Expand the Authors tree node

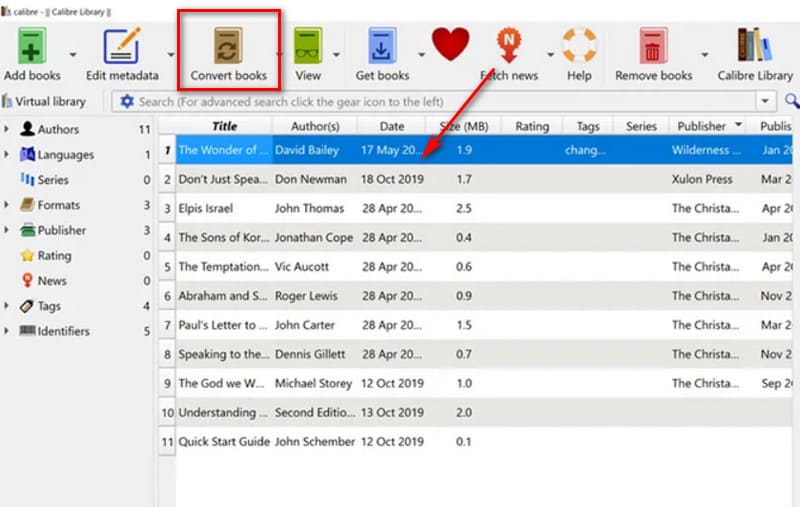(6, 129)
